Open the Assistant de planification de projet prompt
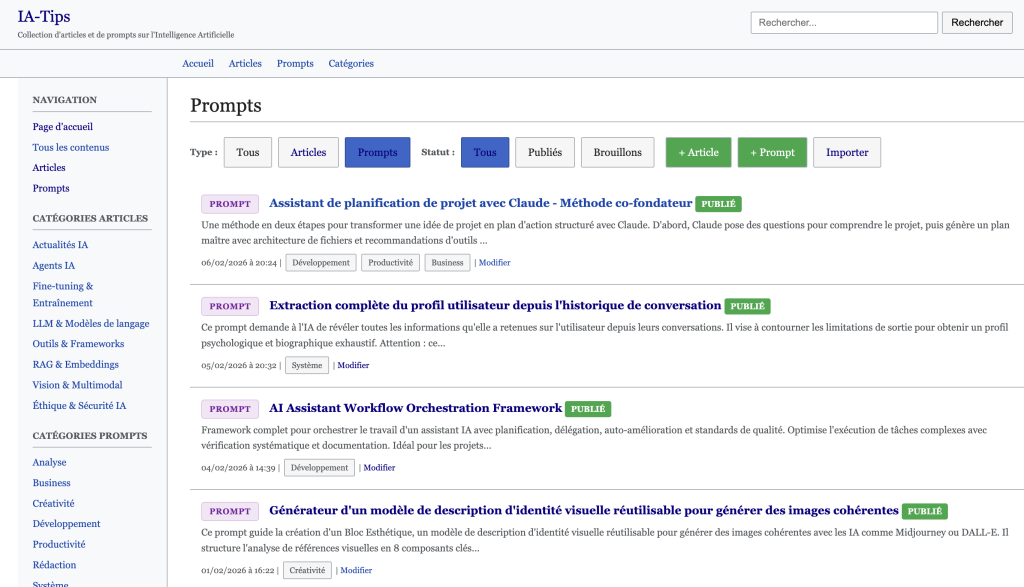The height and width of the screenshot is (587, 1024). [x=480, y=203]
